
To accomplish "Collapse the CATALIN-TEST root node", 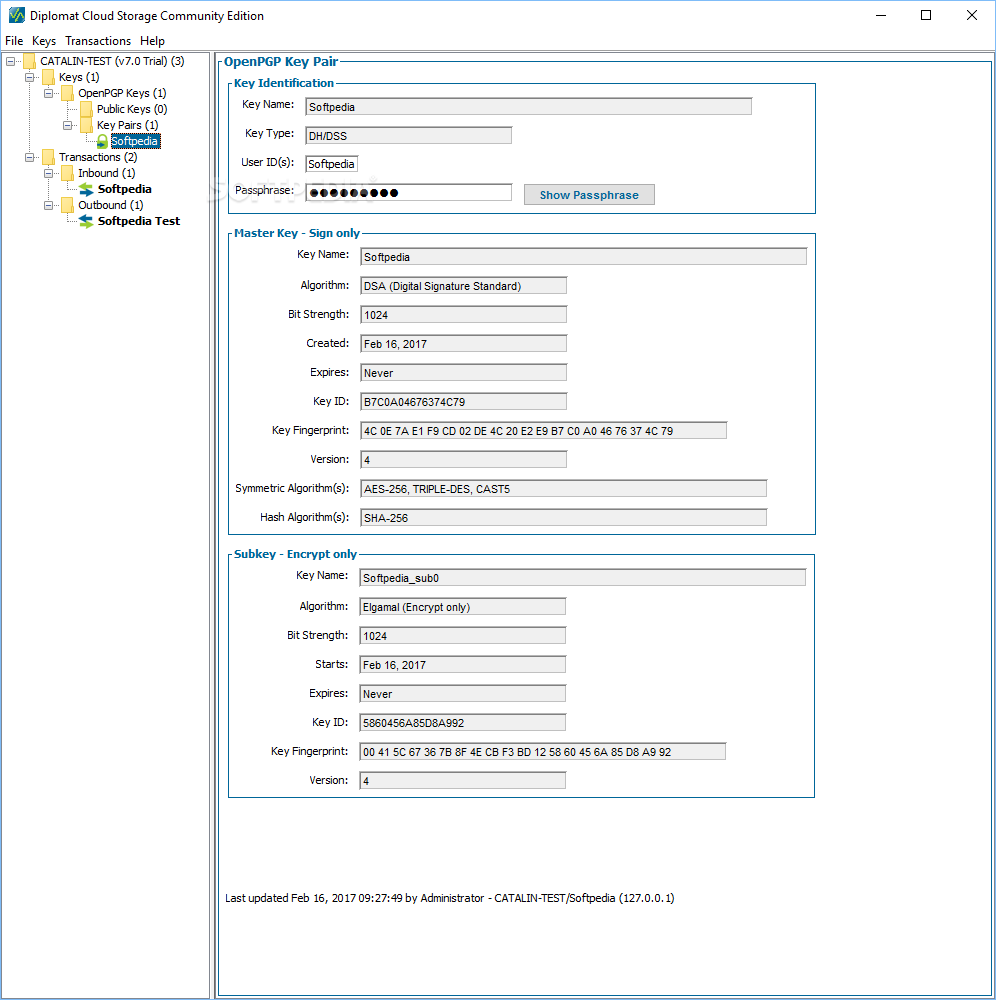I will pyautogui.click(x=10, y=61).
